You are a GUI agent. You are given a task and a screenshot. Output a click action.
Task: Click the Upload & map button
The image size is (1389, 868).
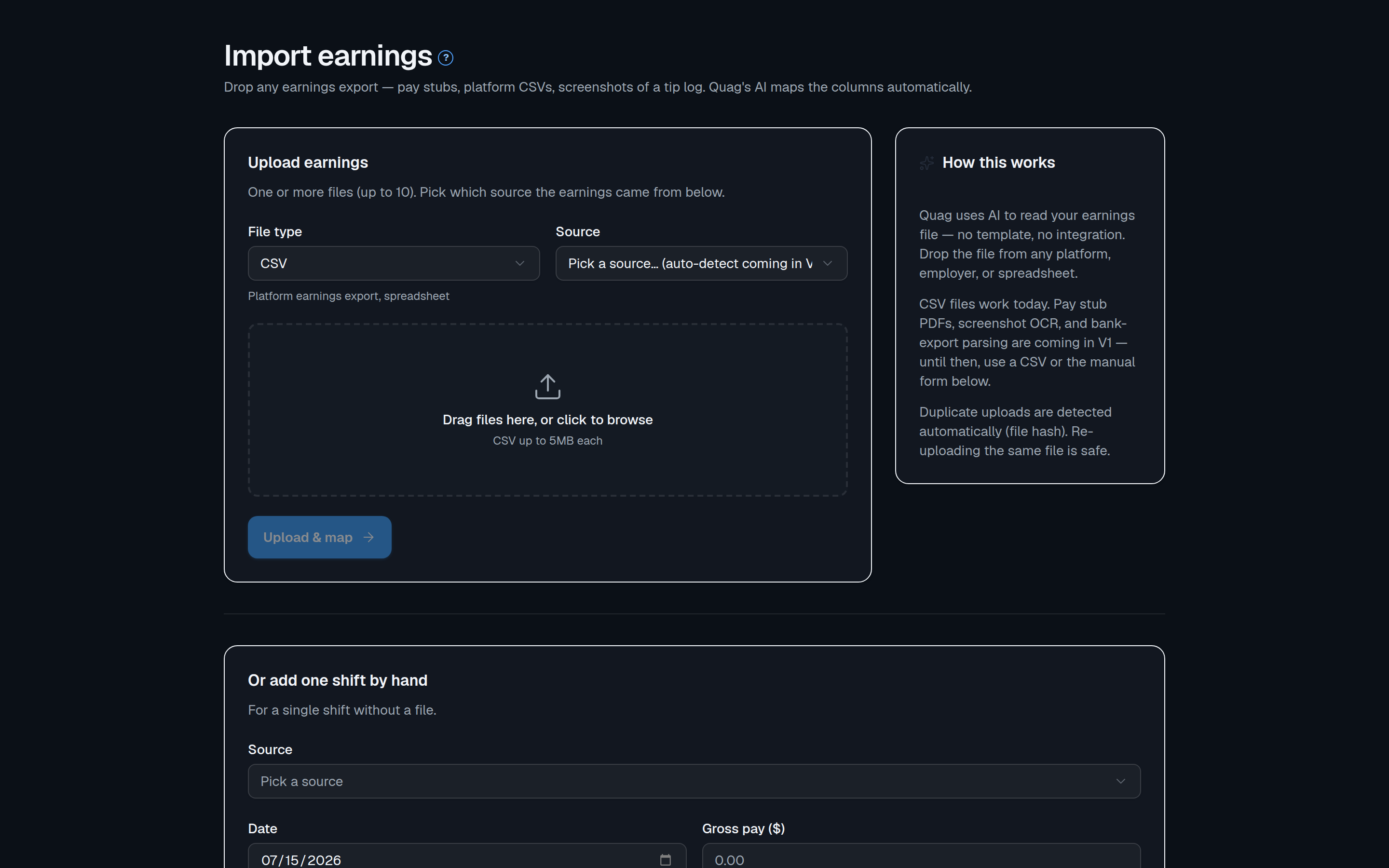point(320,537)
